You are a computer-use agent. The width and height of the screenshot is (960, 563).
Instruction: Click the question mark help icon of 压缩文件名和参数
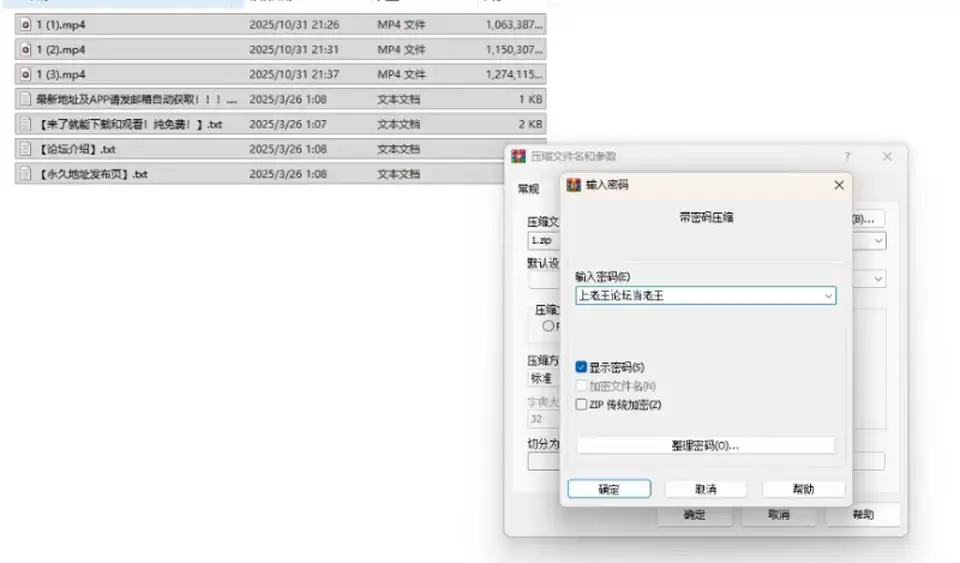847,157
